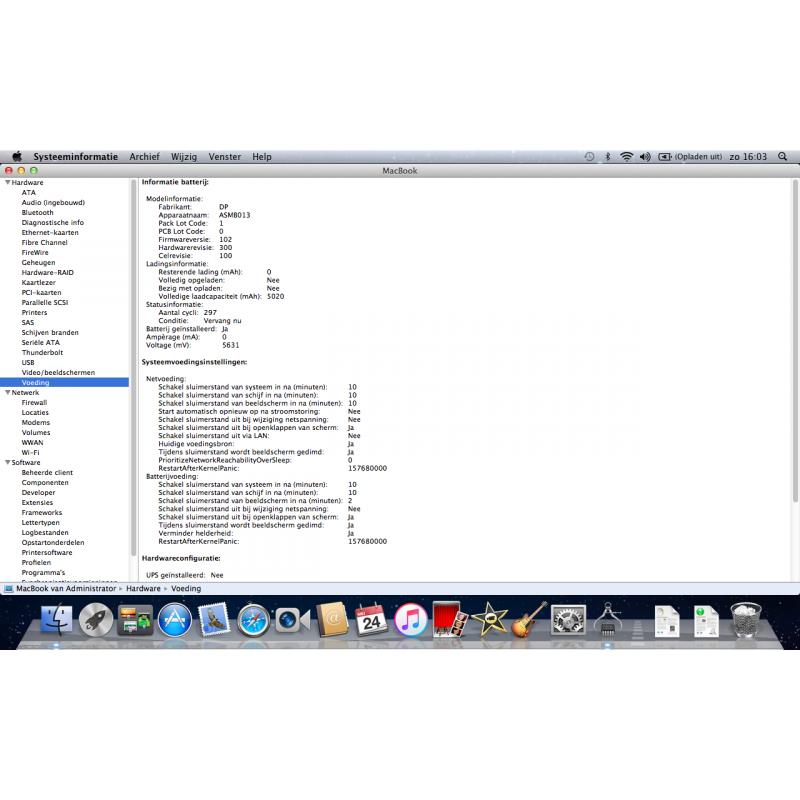Select Audio (ingebouwd) in sidebar

pos(53,203)
